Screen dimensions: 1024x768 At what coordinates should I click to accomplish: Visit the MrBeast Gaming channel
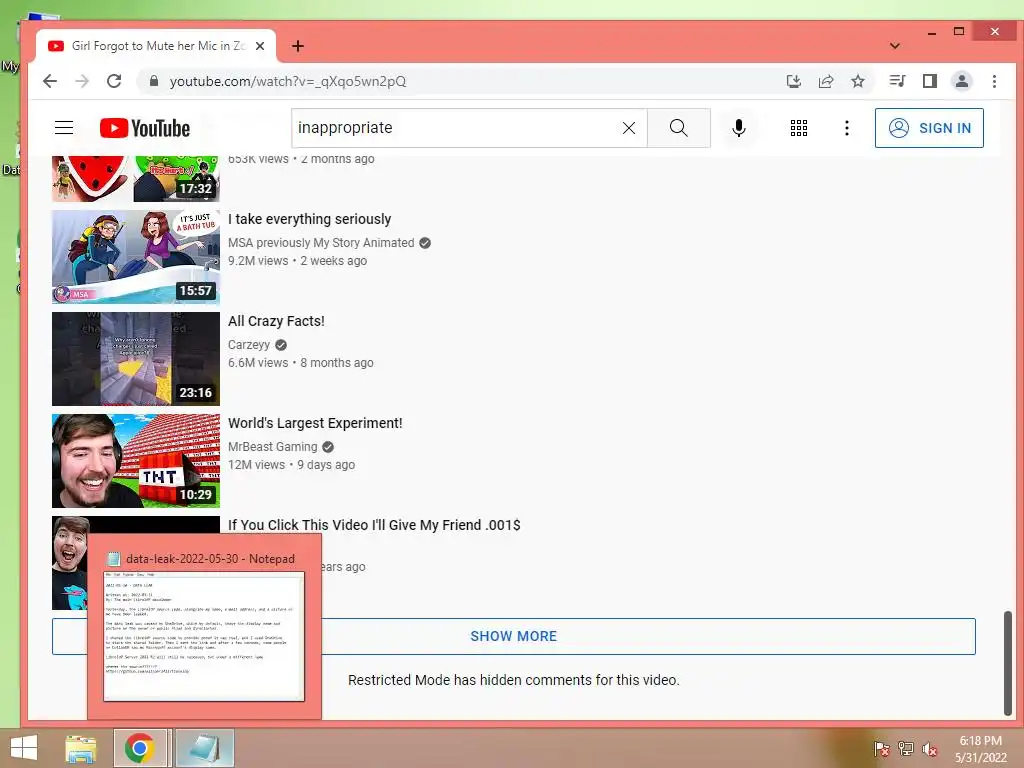point(272,446)
